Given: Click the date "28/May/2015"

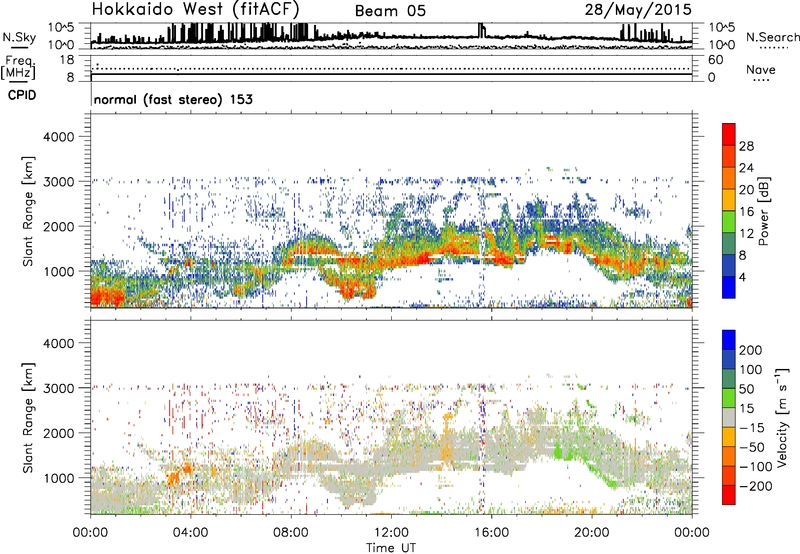Looking at the screenshot, I should (638, 9).
